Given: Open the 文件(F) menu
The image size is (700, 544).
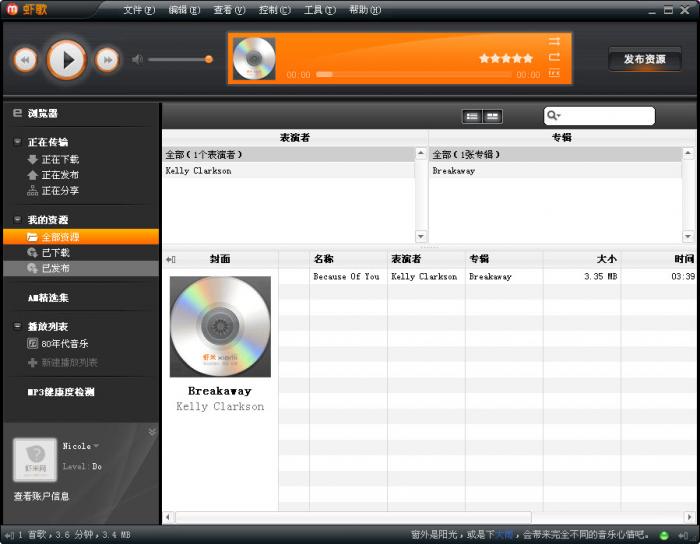Looking at the screenshot, I should point(139,10).
